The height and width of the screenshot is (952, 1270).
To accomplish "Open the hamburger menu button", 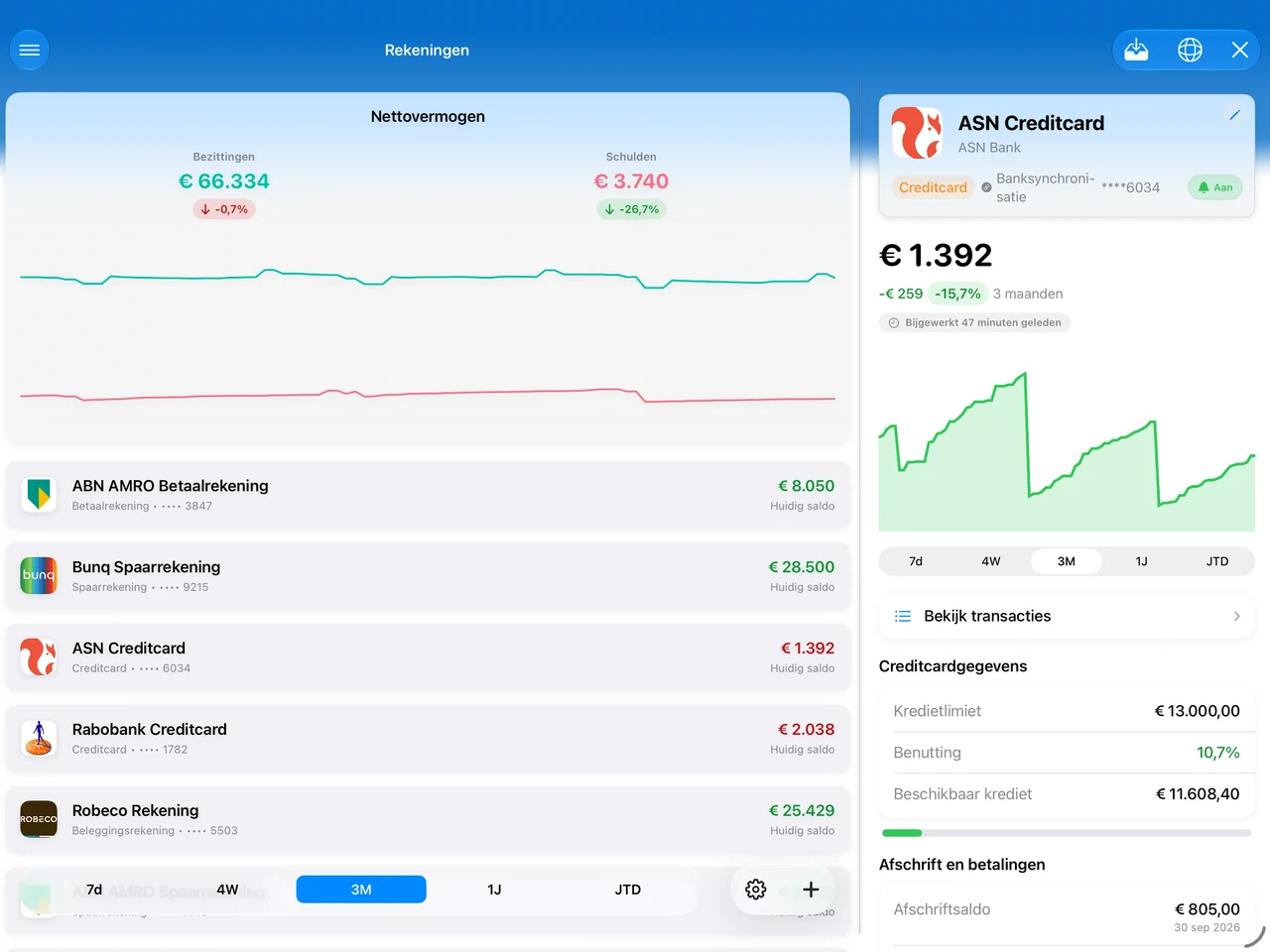I will (30, 50).
